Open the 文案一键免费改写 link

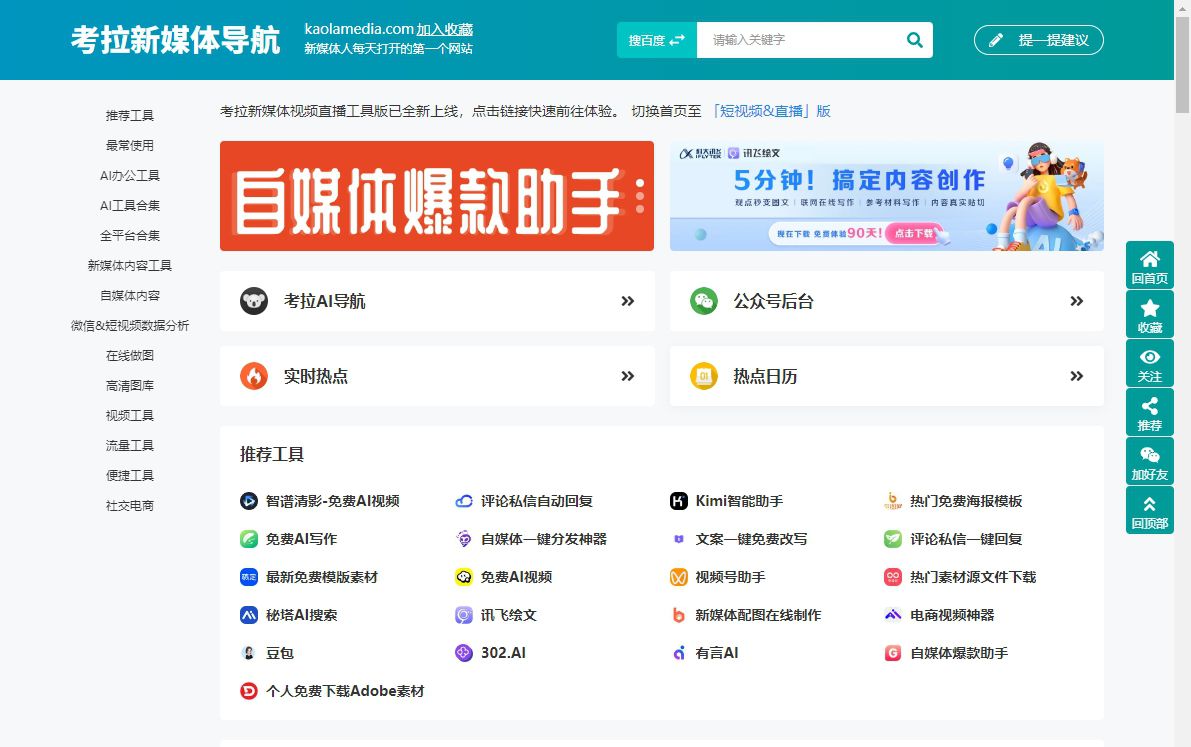[751, 539]
